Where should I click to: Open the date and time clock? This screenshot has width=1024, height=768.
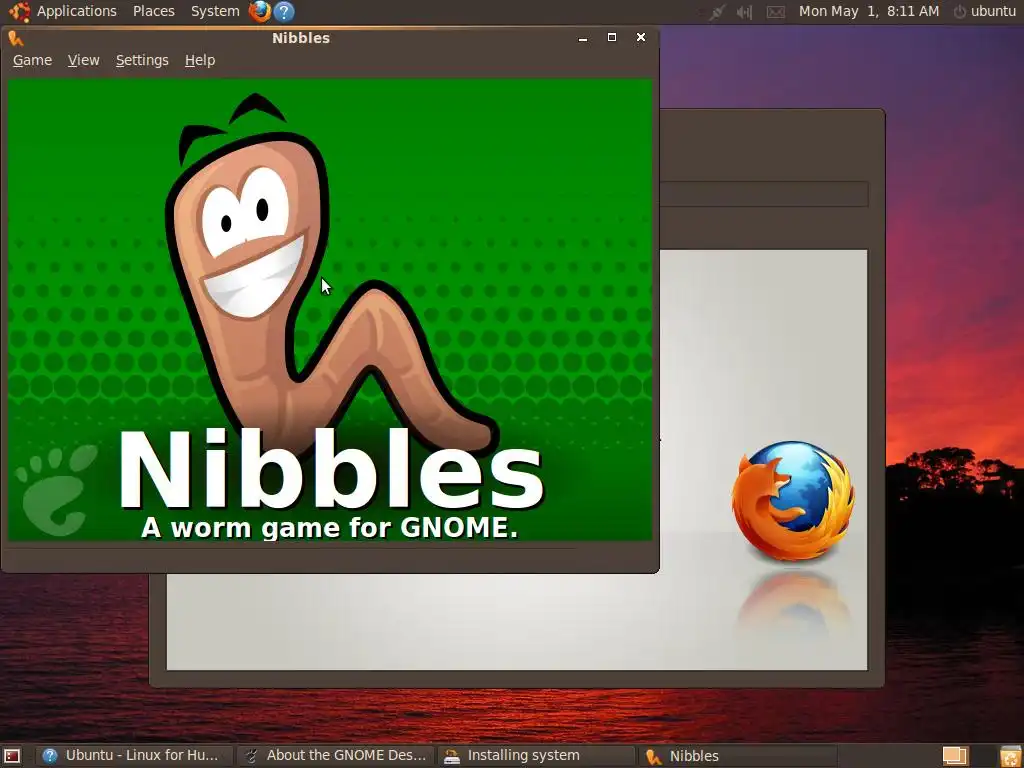869,11
